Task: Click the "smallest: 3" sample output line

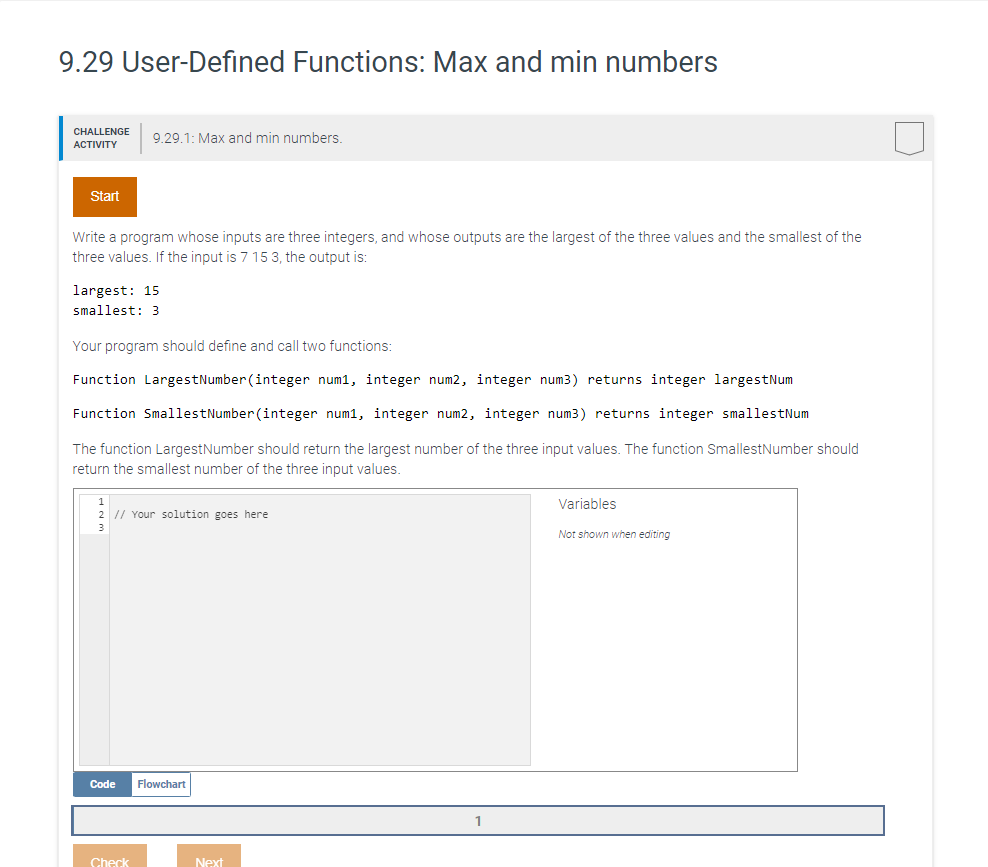Action: (116, 311)
